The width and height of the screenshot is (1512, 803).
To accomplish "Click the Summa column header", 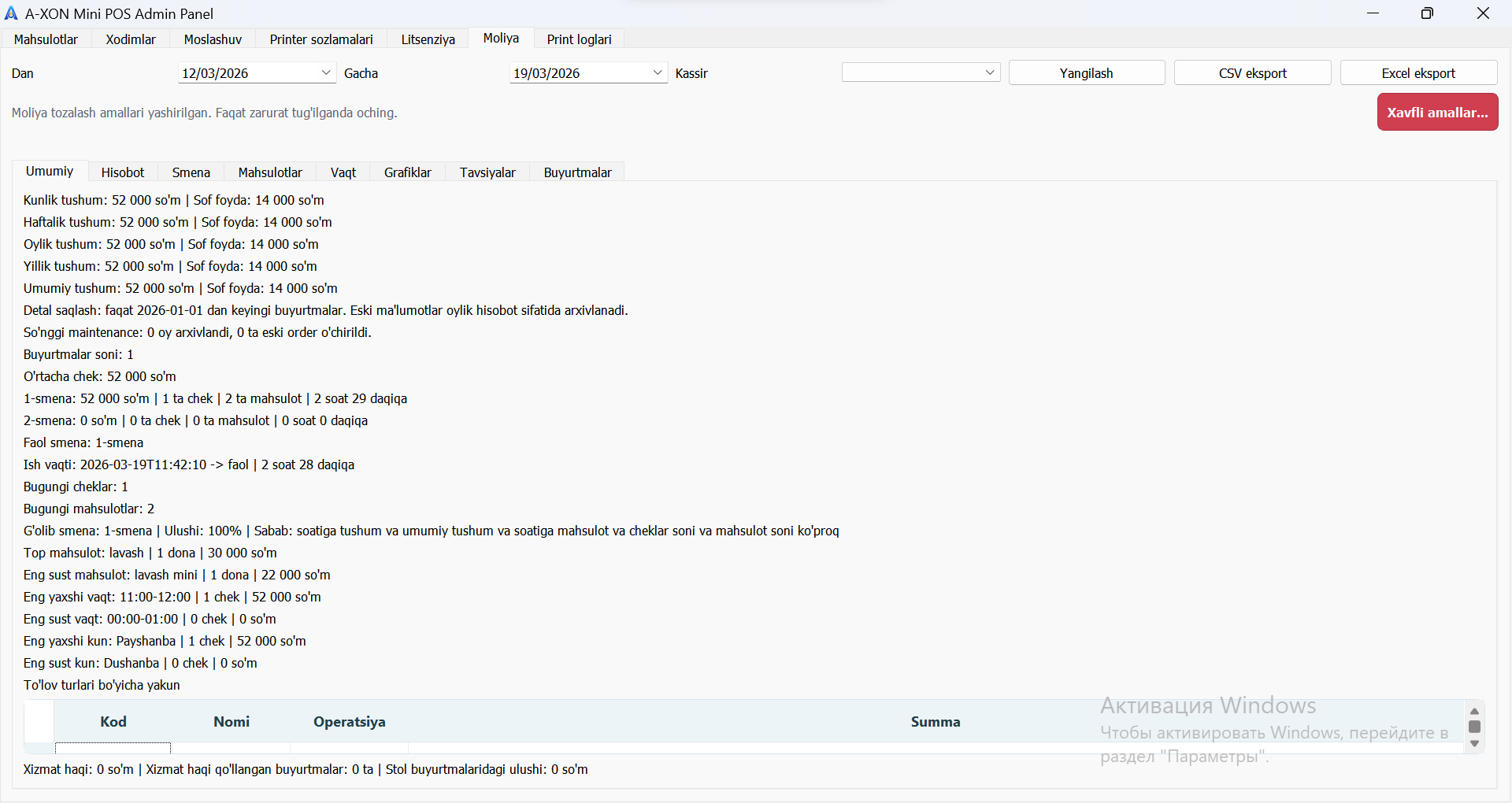I will click(935, 722).
